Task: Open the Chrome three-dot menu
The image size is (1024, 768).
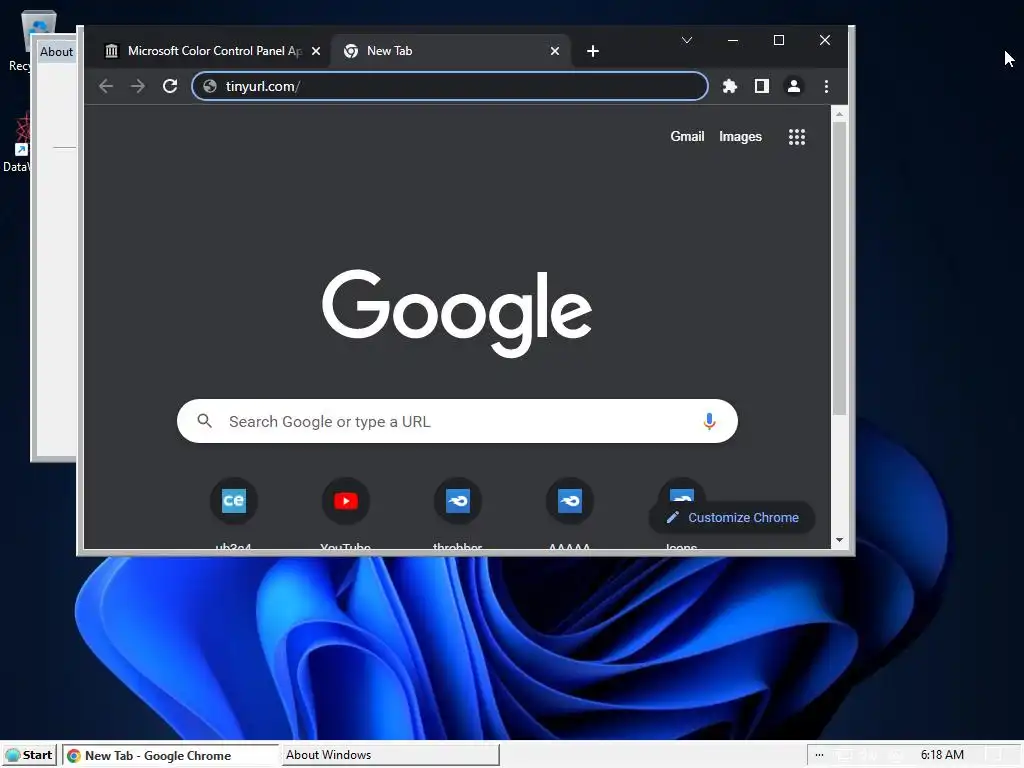Action: 826,86
